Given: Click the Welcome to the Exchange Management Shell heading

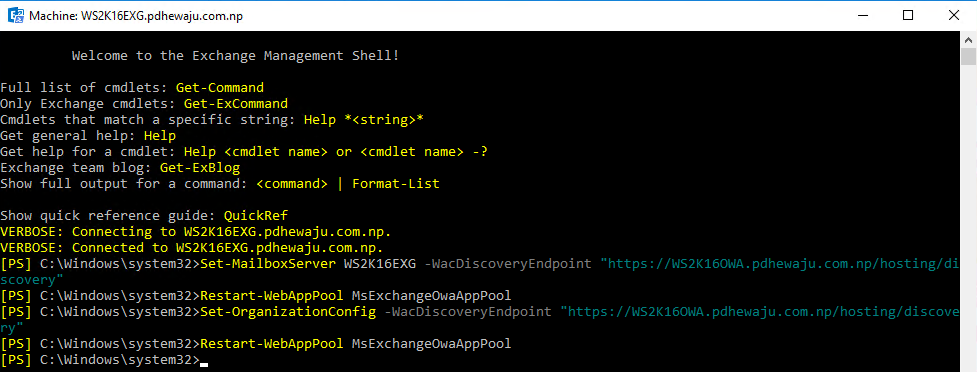Looking at the screenshot, I should (x=236, y=55).
